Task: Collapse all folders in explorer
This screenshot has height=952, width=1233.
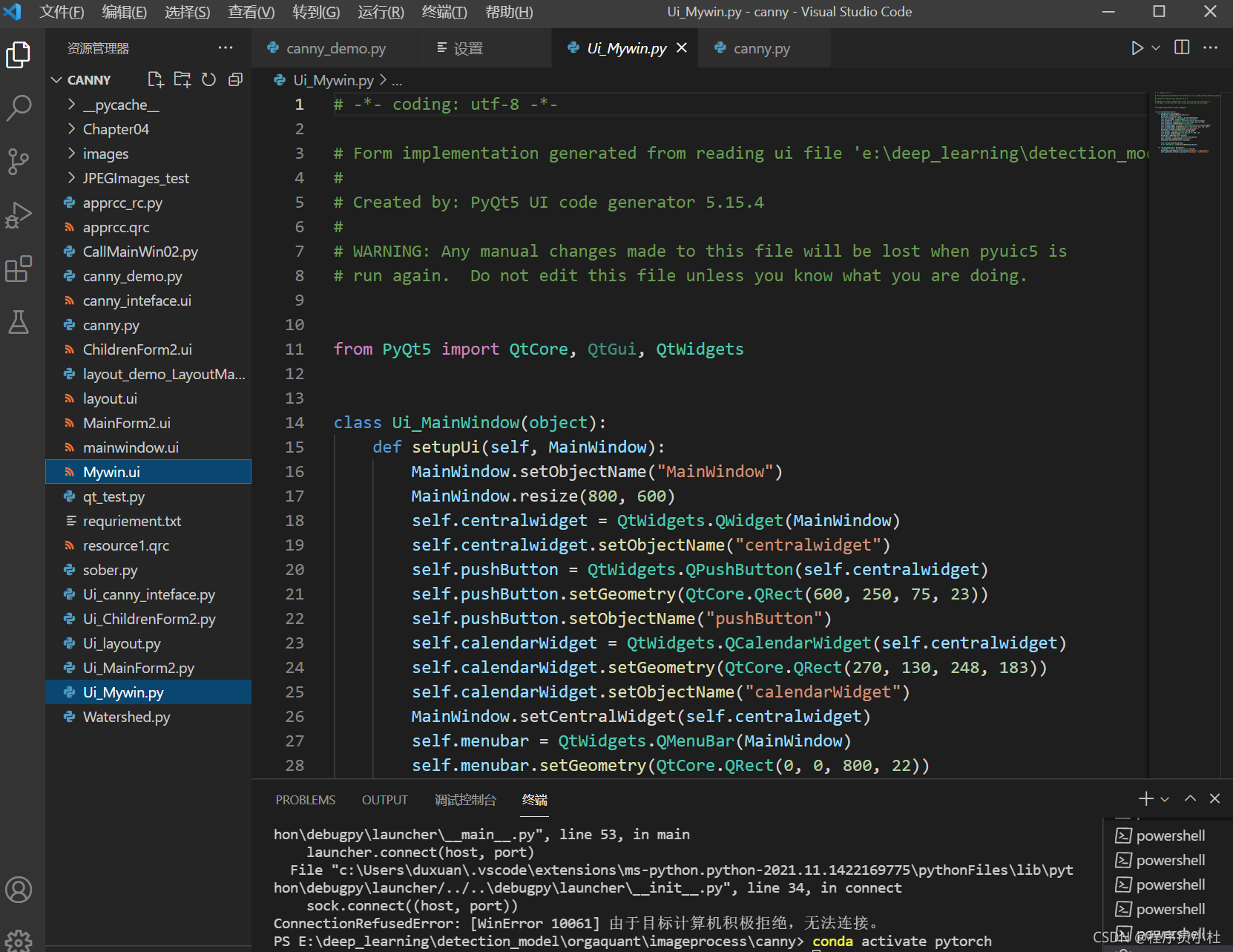Action: click(236, 79)
